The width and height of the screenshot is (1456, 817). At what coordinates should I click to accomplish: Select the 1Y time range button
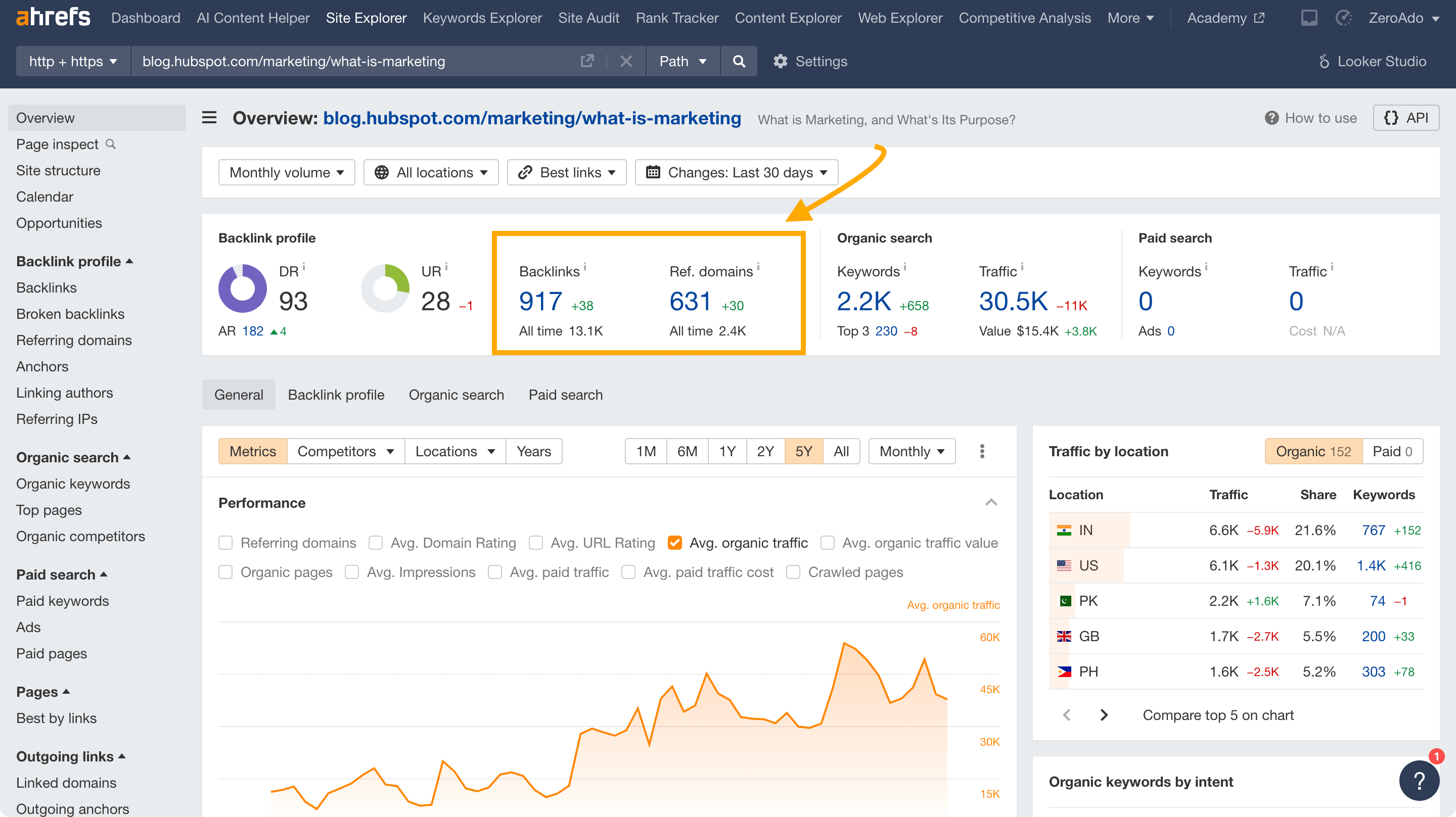[727, 451]
